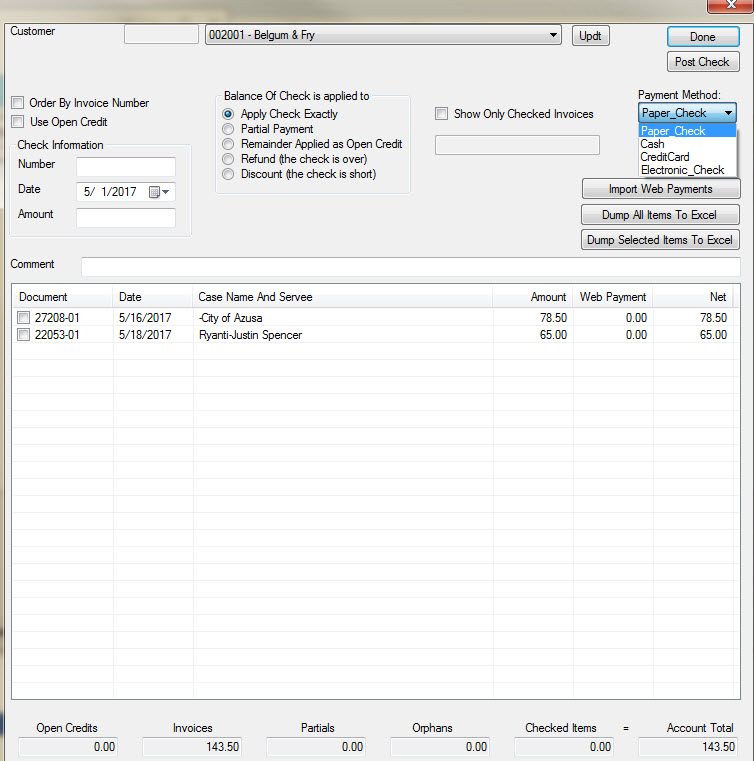Viewport: 754px width, 761px height.
Task: Click into the Comment field
Action: [410, 267]
